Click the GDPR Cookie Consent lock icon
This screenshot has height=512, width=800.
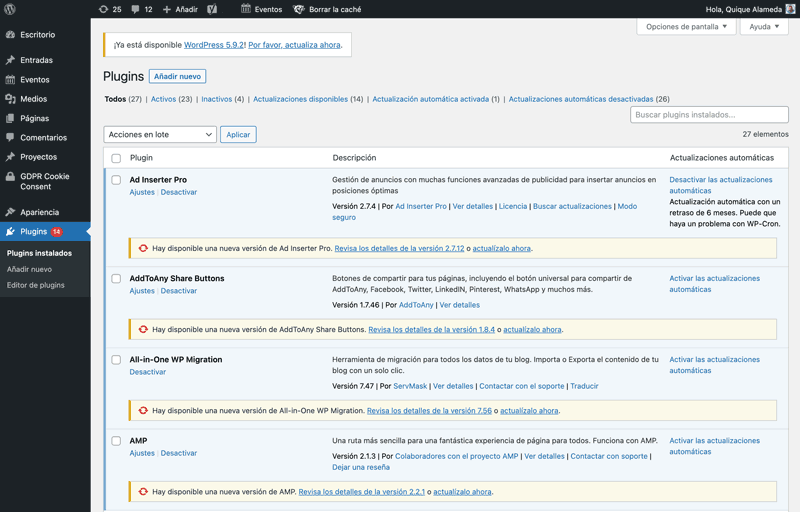(x=10, y=176)
